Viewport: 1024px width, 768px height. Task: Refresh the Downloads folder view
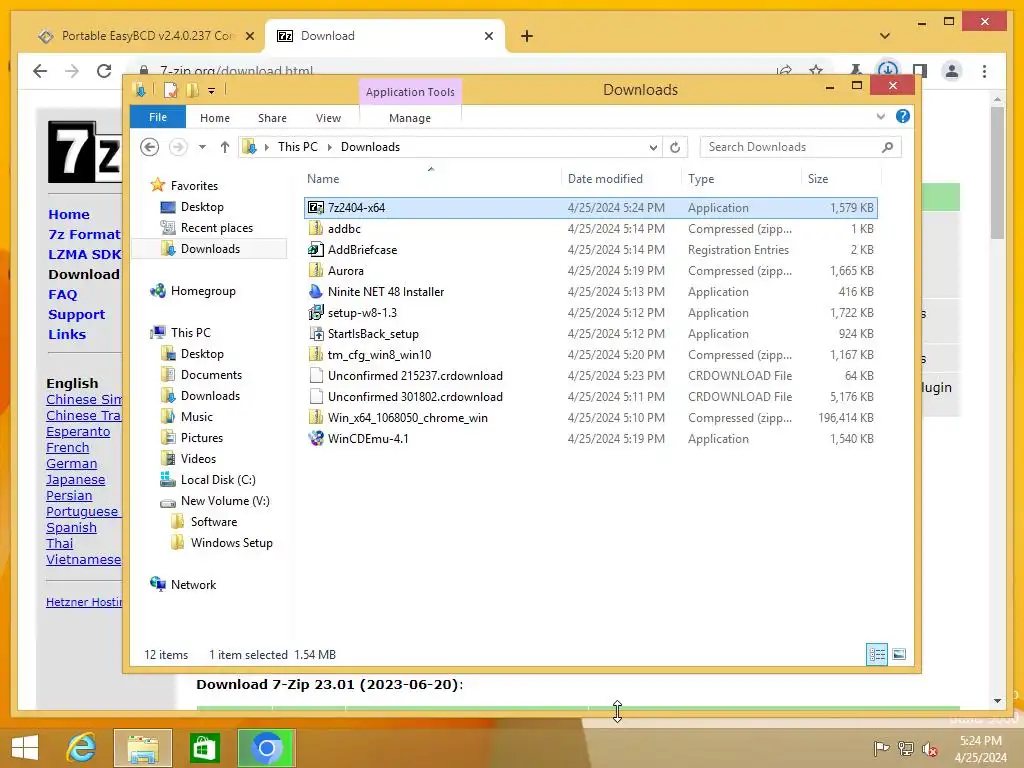pos(675,147)
